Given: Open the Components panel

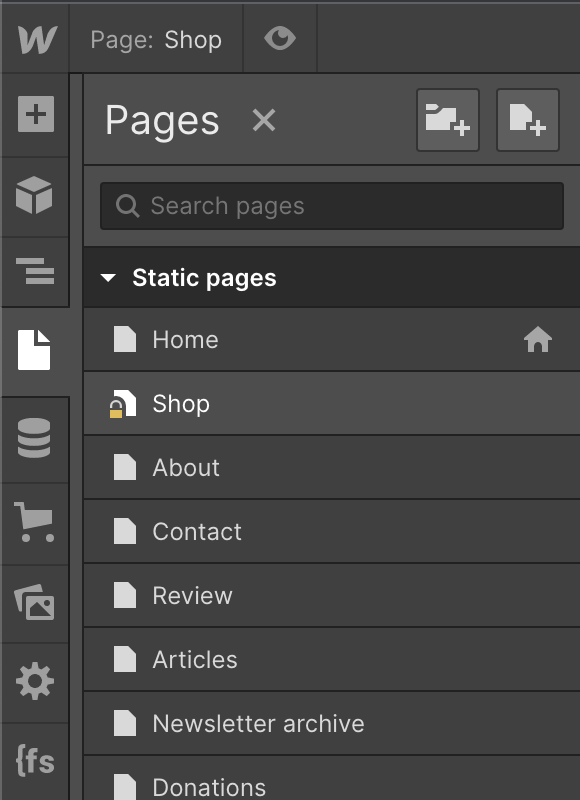Looking at the screenshot, I should pyautogui.click(x=35, y=193).
